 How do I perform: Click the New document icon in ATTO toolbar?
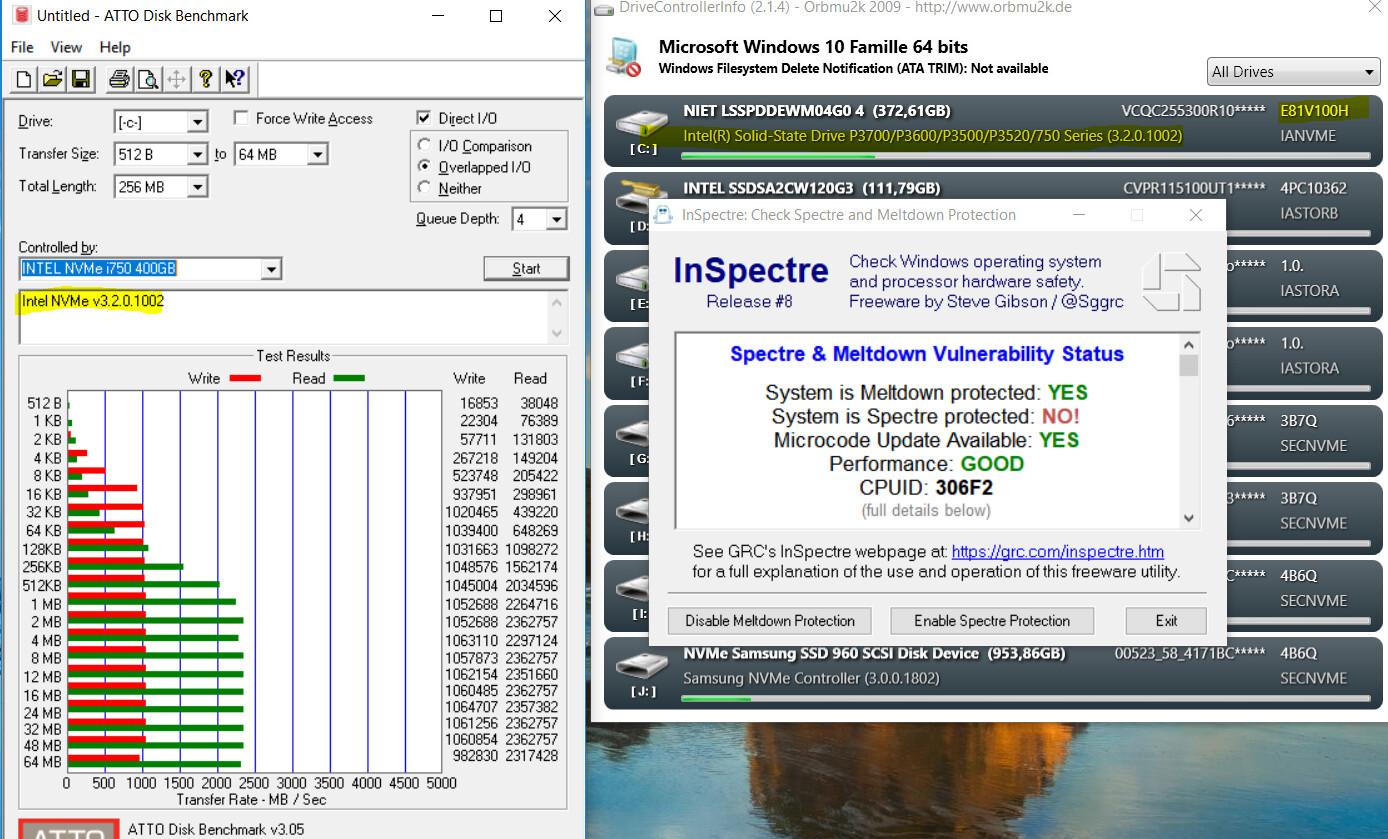pyautogui.click(x=24, y=79)
